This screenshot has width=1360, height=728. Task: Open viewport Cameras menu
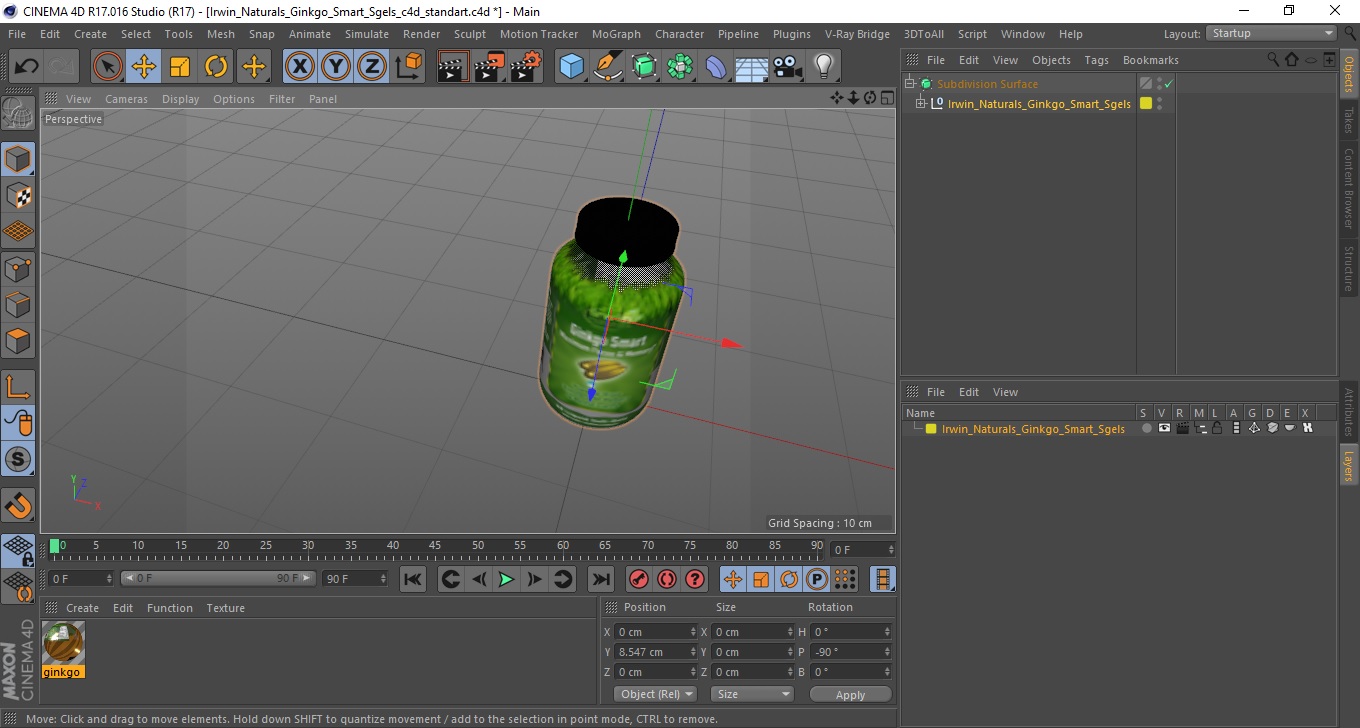[x=126, y=99]
